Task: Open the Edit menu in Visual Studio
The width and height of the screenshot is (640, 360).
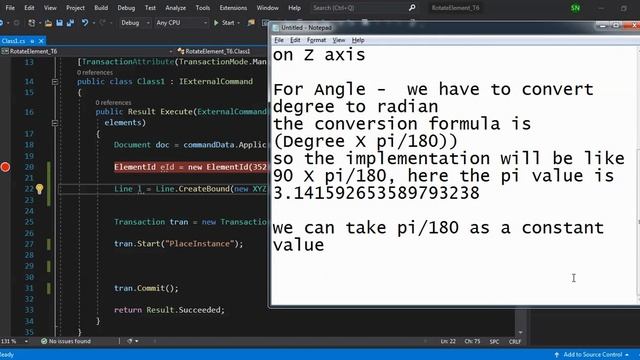Action: 29,8
